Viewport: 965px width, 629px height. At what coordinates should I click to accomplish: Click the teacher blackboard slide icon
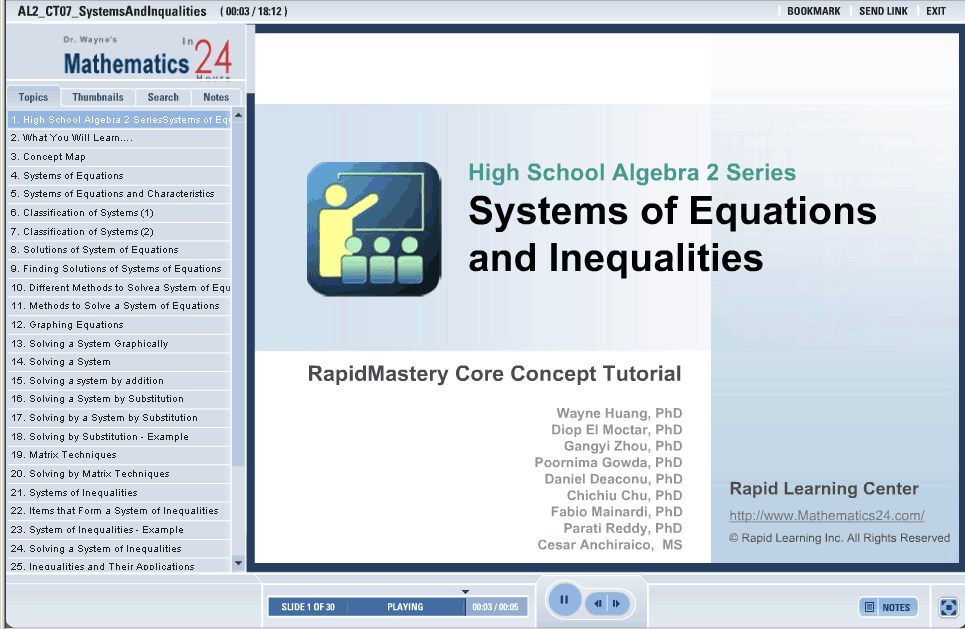[373, 229]
